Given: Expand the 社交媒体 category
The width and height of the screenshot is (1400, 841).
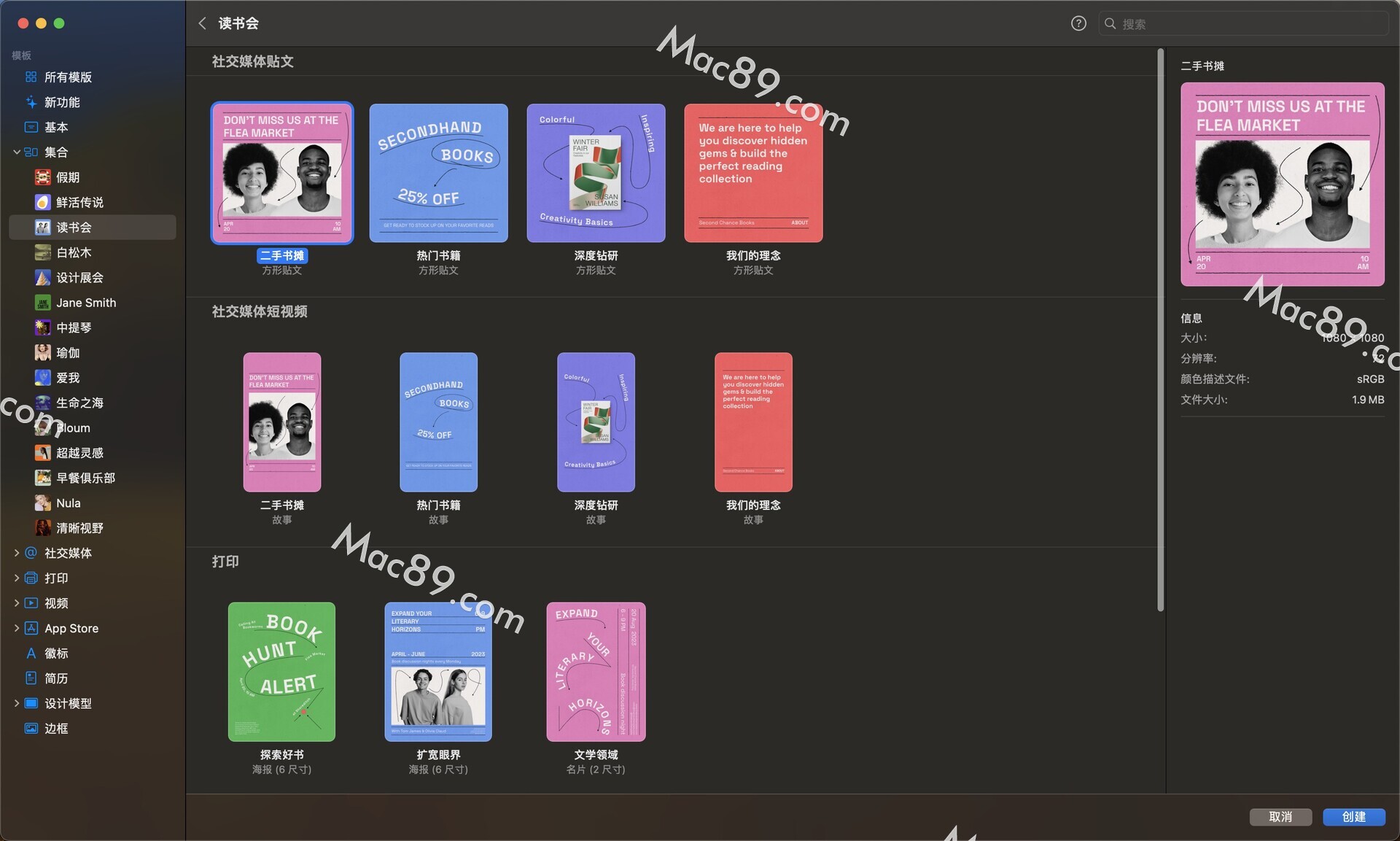Looking at the screenshot, I should pos(16,553).
